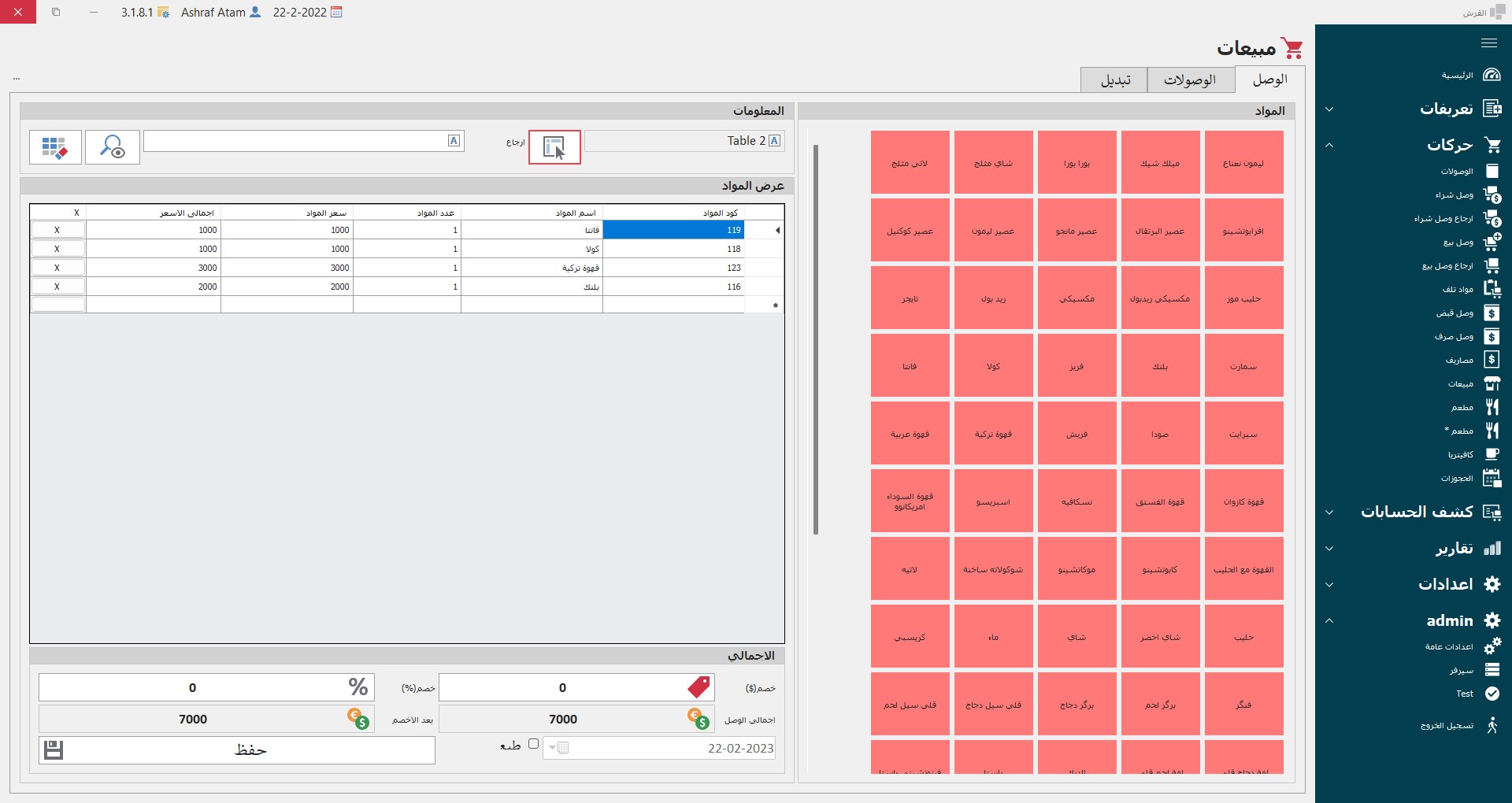Viewport: 1512px width, 803px height.
Task: Click the clear grid eraser icon
Action: (x=55, y=147)
